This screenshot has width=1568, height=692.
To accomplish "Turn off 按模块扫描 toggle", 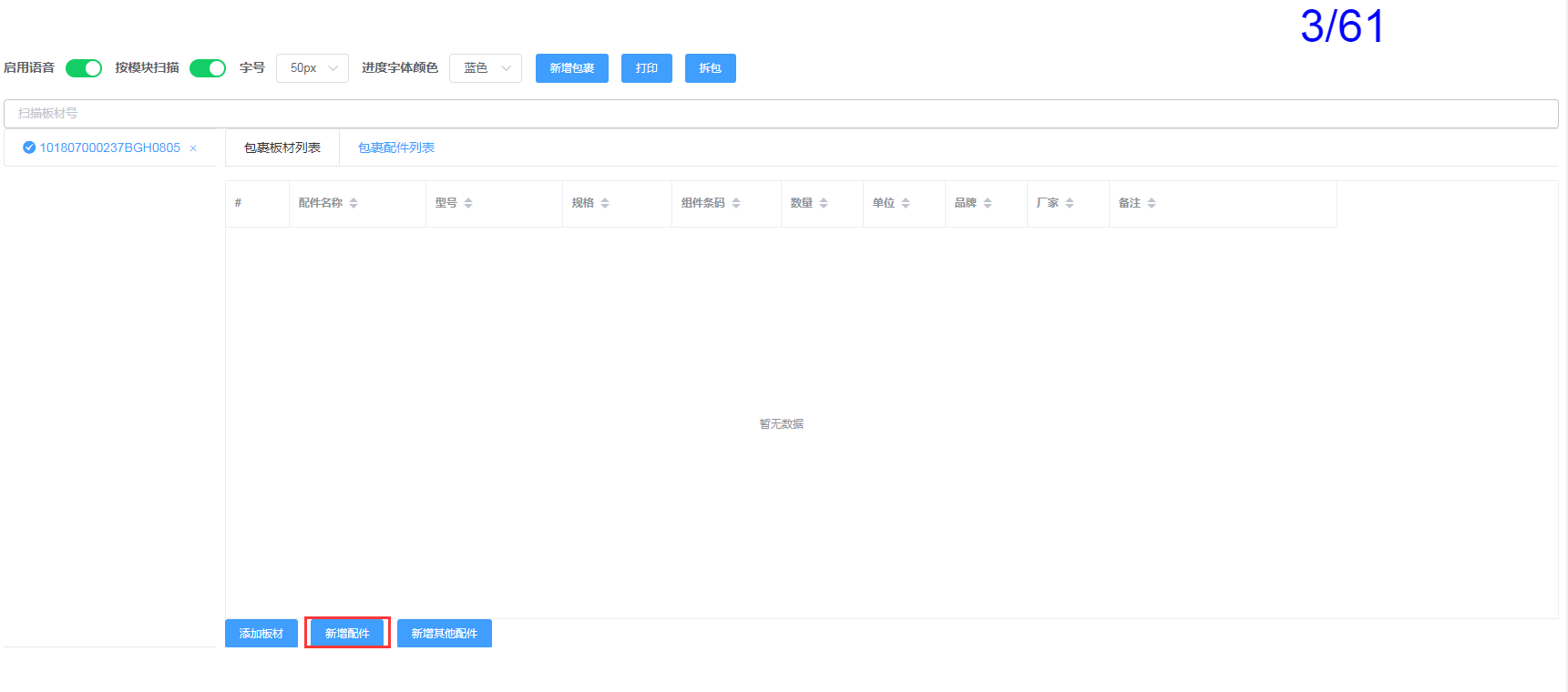I will pyautogui.click(x=208, y=68).
